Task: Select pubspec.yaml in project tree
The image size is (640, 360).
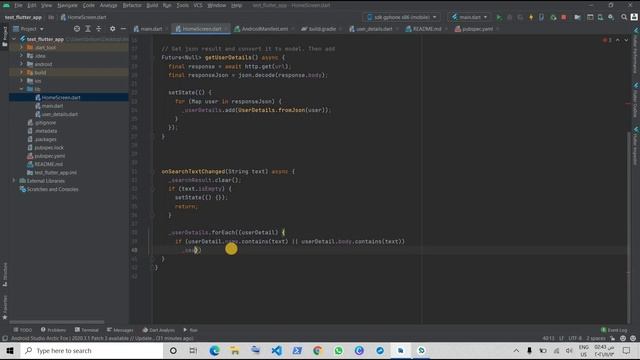Action: coord(49,156)
